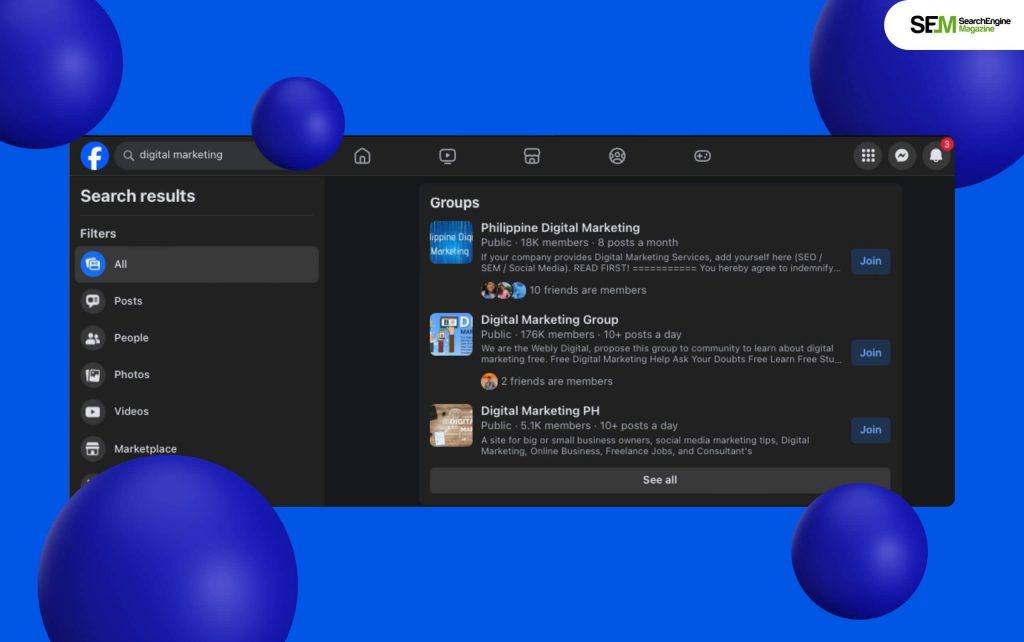This screenshot has height=642, width=1024.
Task: Click friend avatar beside '2 friends are members'
Action: pyautogui.click(x=489, y=381)
